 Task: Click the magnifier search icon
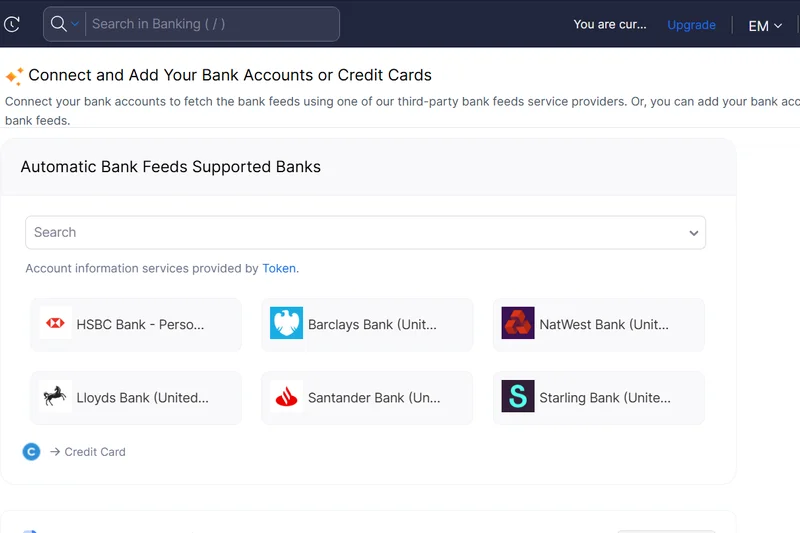pos(58,24)
